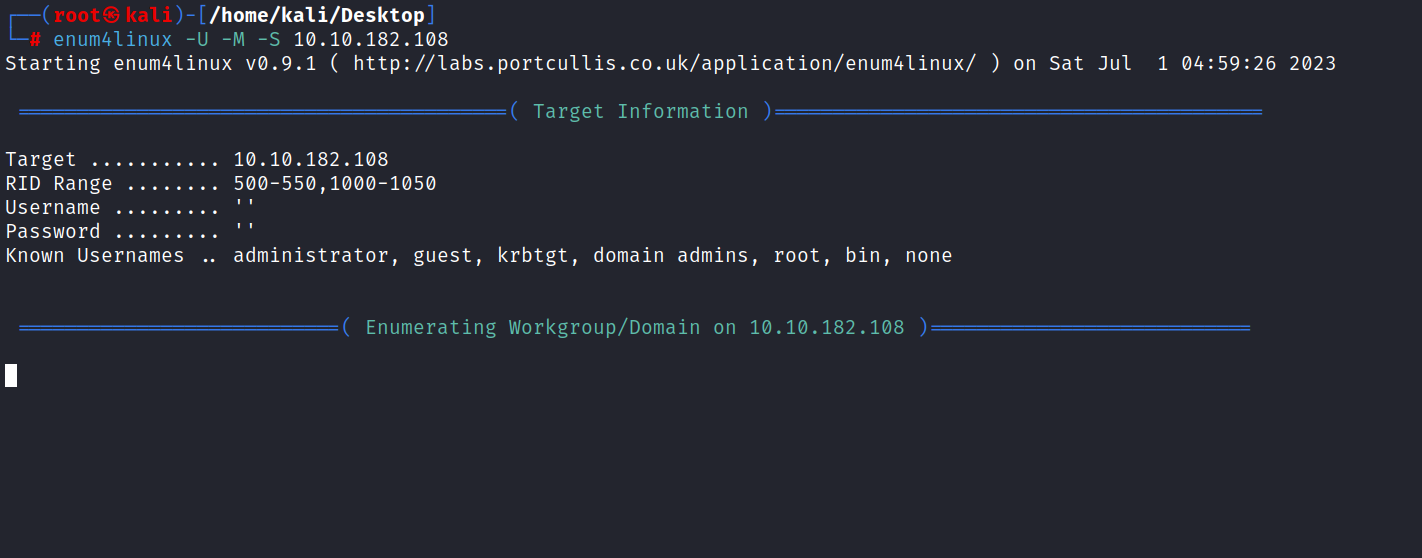The width and height of the screenshot is (1422, 558).
Task: Click the blinking terminal cursor block
Action: [11, 376]
